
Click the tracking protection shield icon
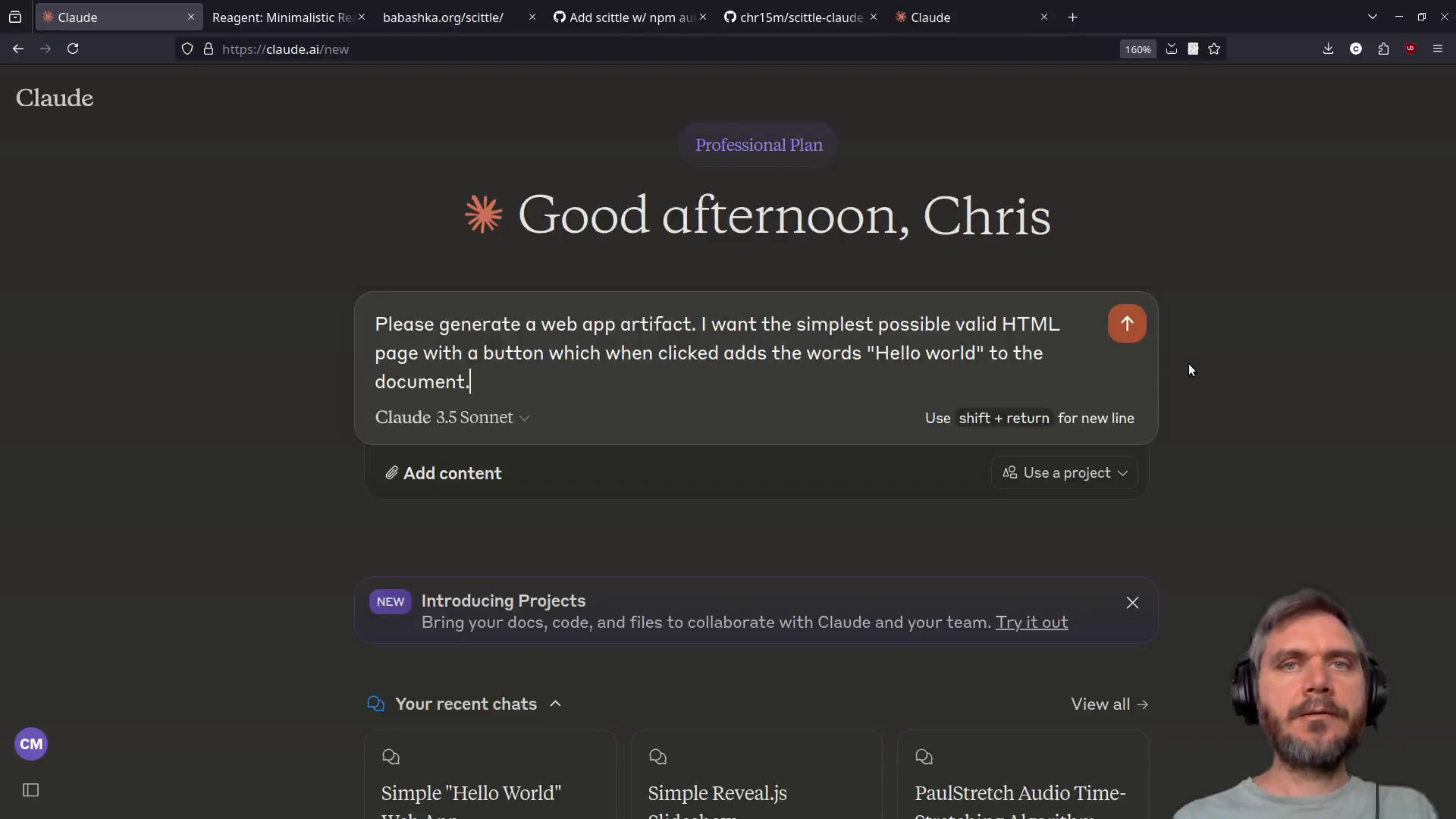click(187, 49)
